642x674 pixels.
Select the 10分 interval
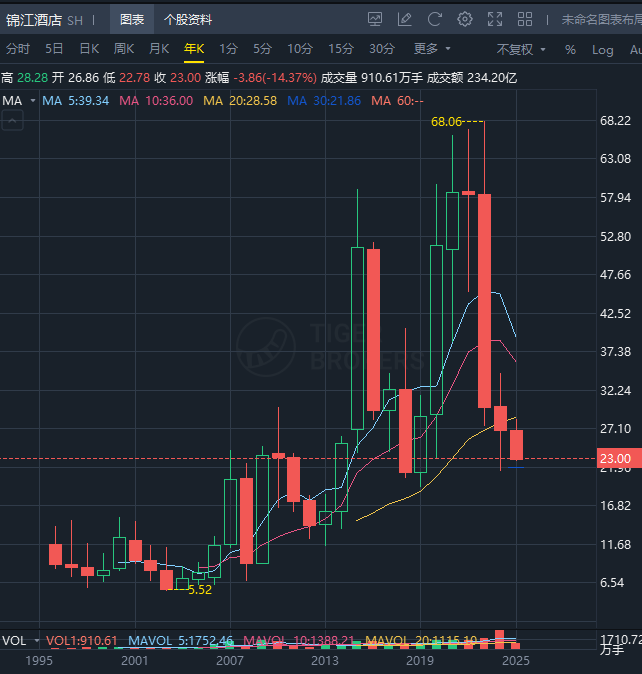point(300,49)
